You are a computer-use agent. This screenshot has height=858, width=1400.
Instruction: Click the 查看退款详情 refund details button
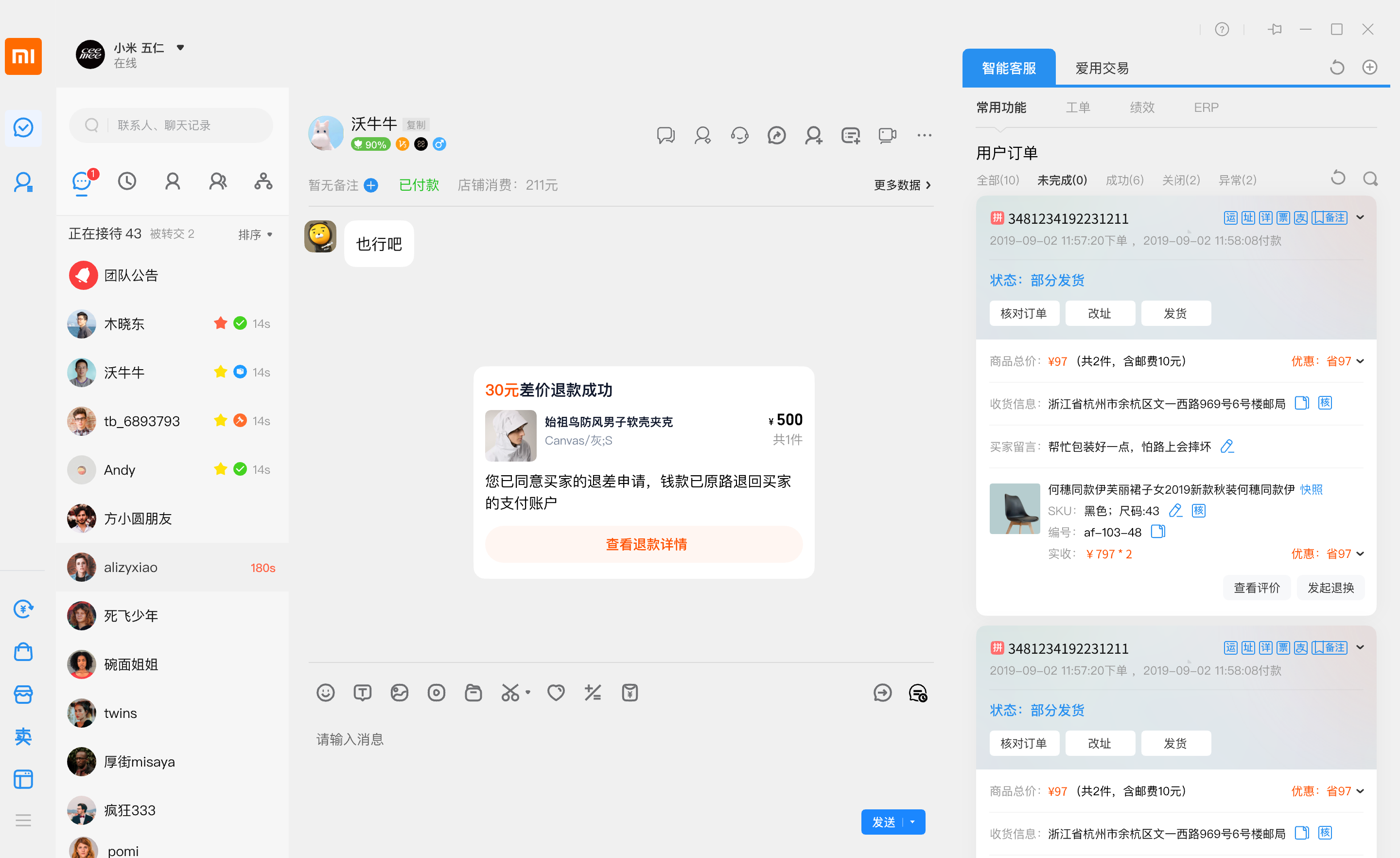click(x=645, y=544)
